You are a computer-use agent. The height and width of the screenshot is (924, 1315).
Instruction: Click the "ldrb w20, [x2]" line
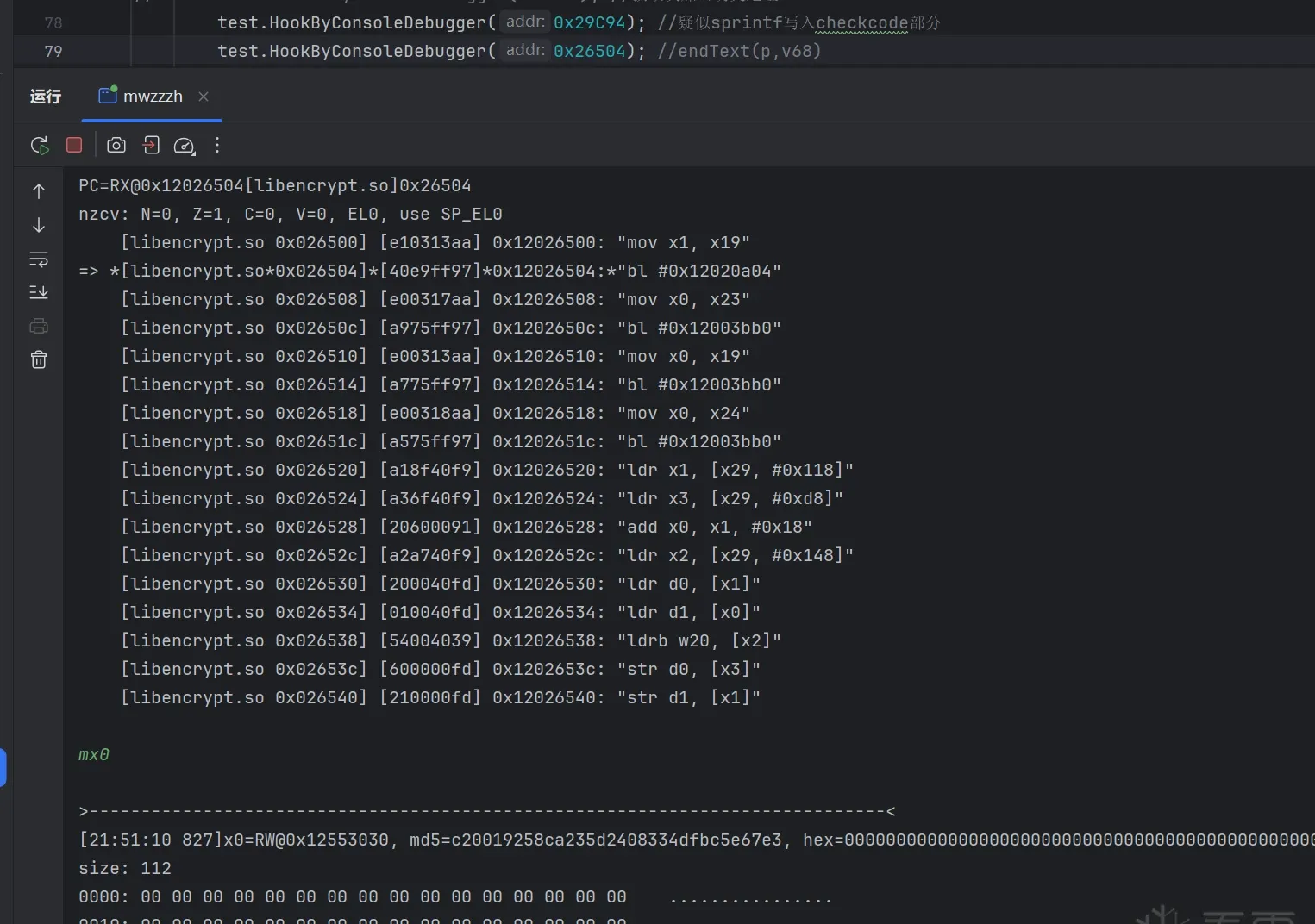pos(451,640)
